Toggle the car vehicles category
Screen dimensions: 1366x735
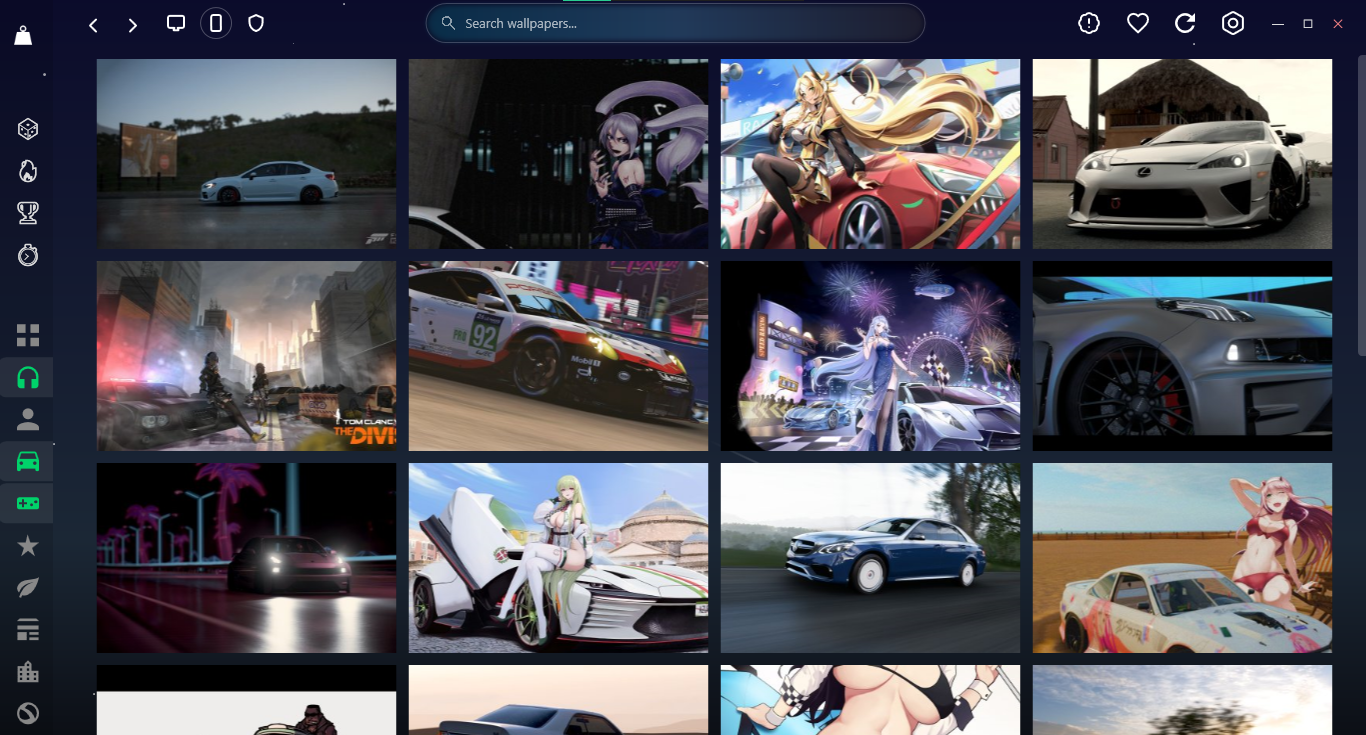(28, 461)
